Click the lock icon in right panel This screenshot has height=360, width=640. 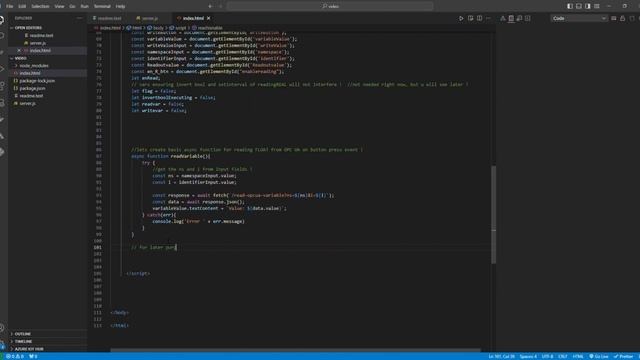(x=622, y=18)
